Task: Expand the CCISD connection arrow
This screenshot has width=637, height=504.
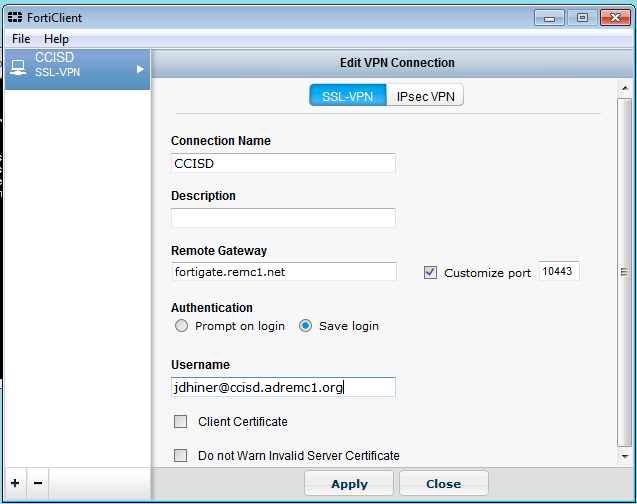Action: [140, 69]
